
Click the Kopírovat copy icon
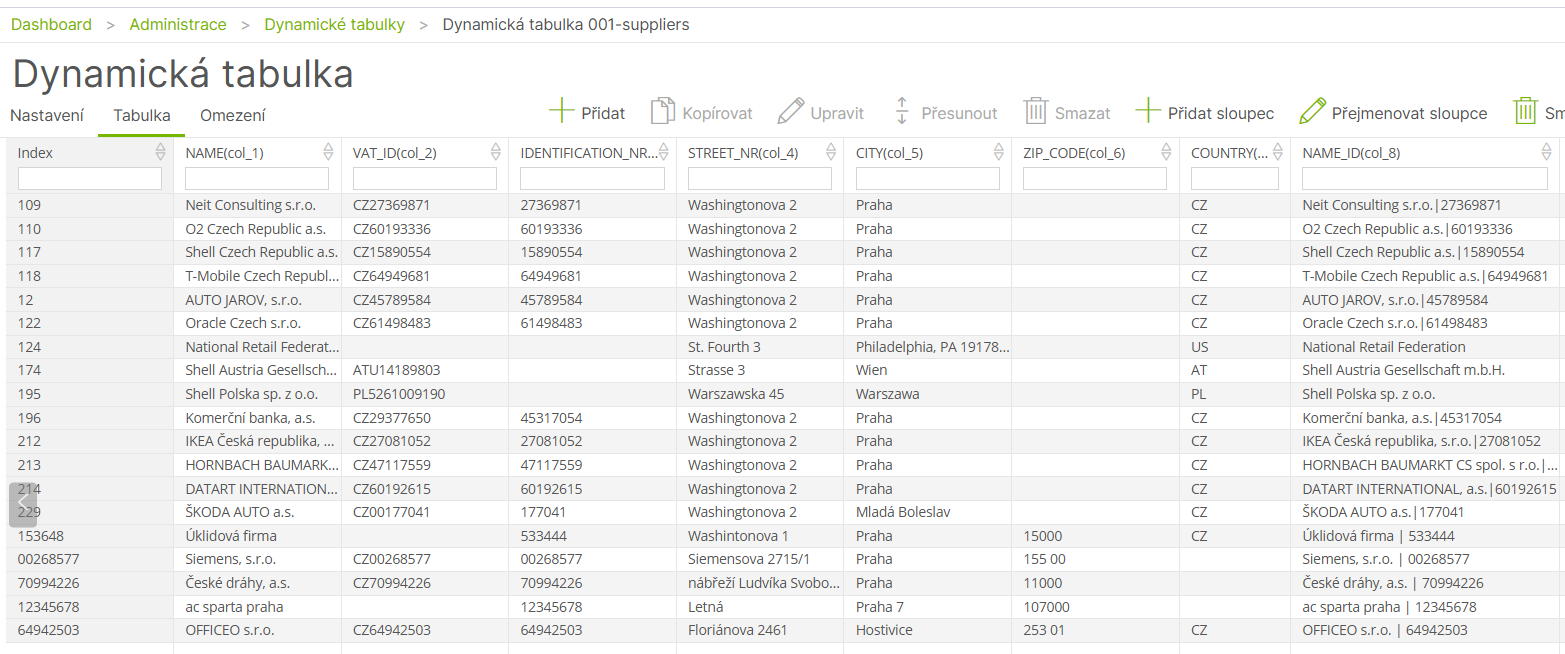tap(662, 111)
